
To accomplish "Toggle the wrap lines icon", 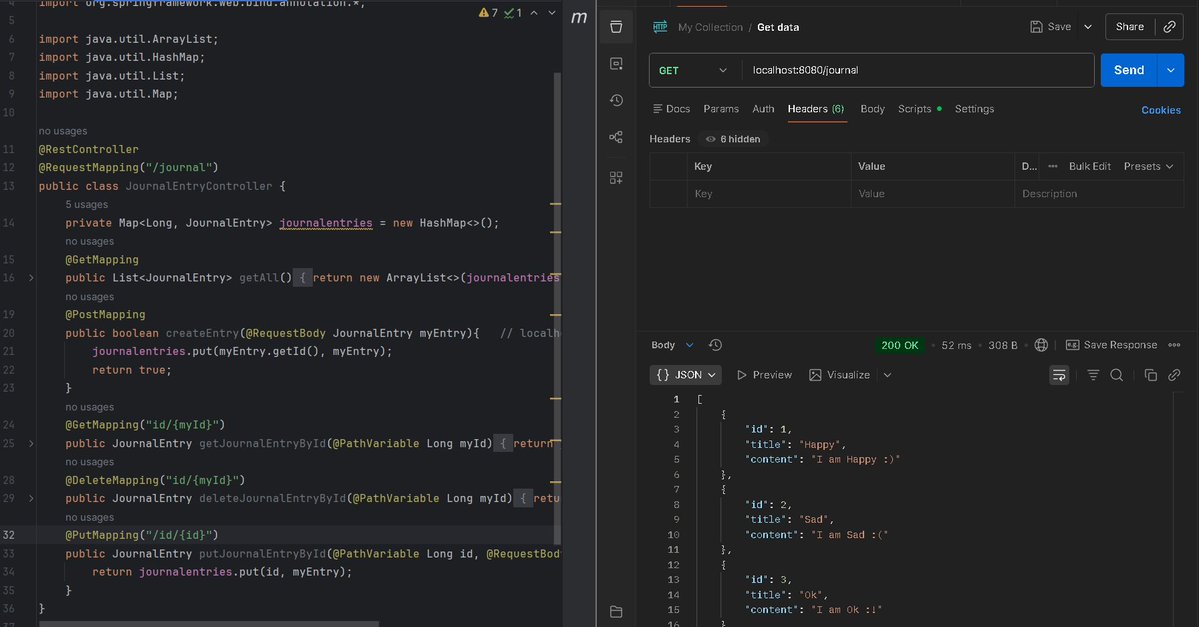I will point(1059,375).
